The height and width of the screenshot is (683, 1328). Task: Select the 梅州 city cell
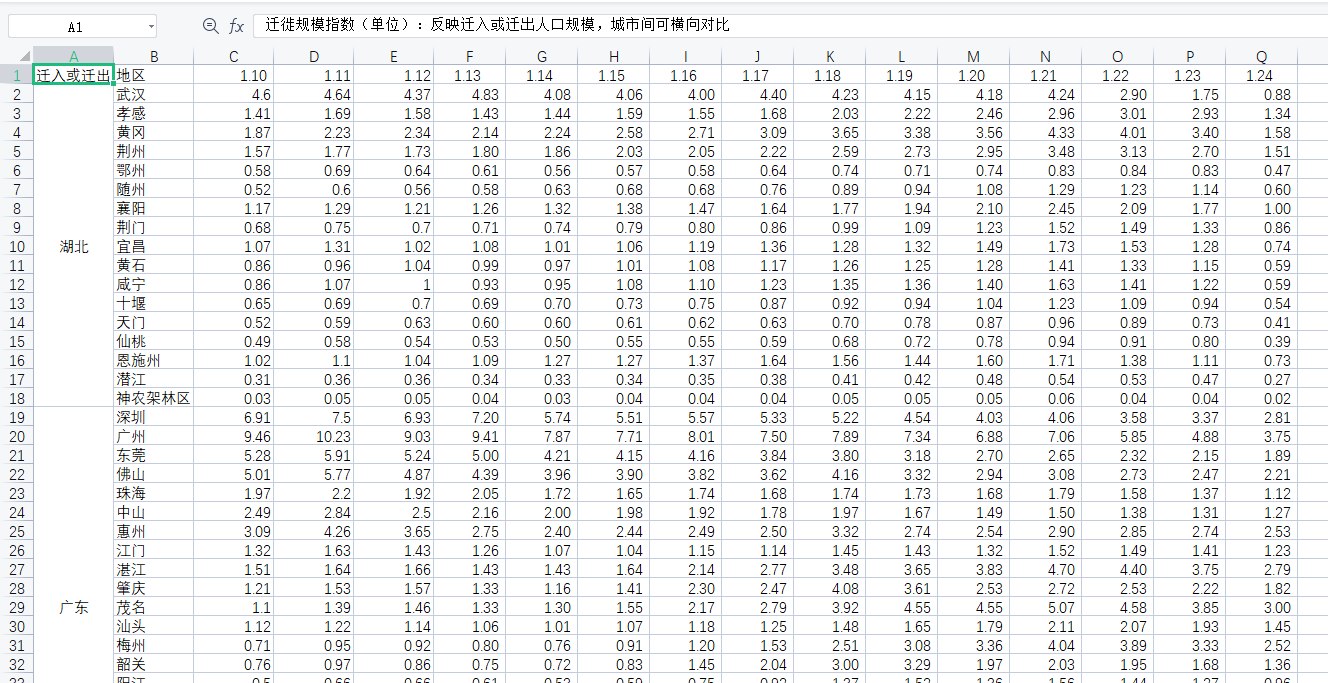[x=154, y=645]
